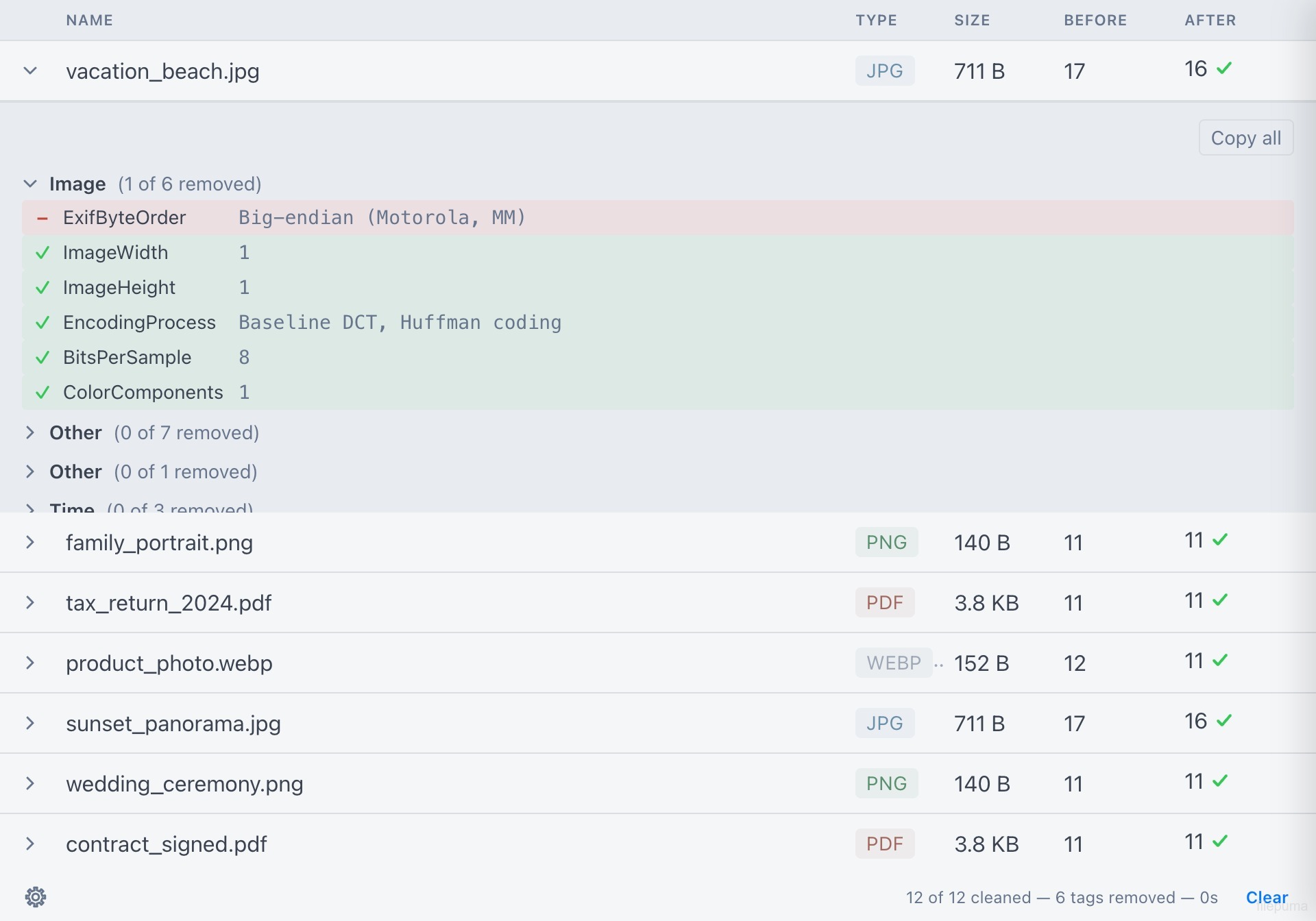Select the BitsPerSample tag row
Viewport: 1316px width, 921px height.
[658, 358]
